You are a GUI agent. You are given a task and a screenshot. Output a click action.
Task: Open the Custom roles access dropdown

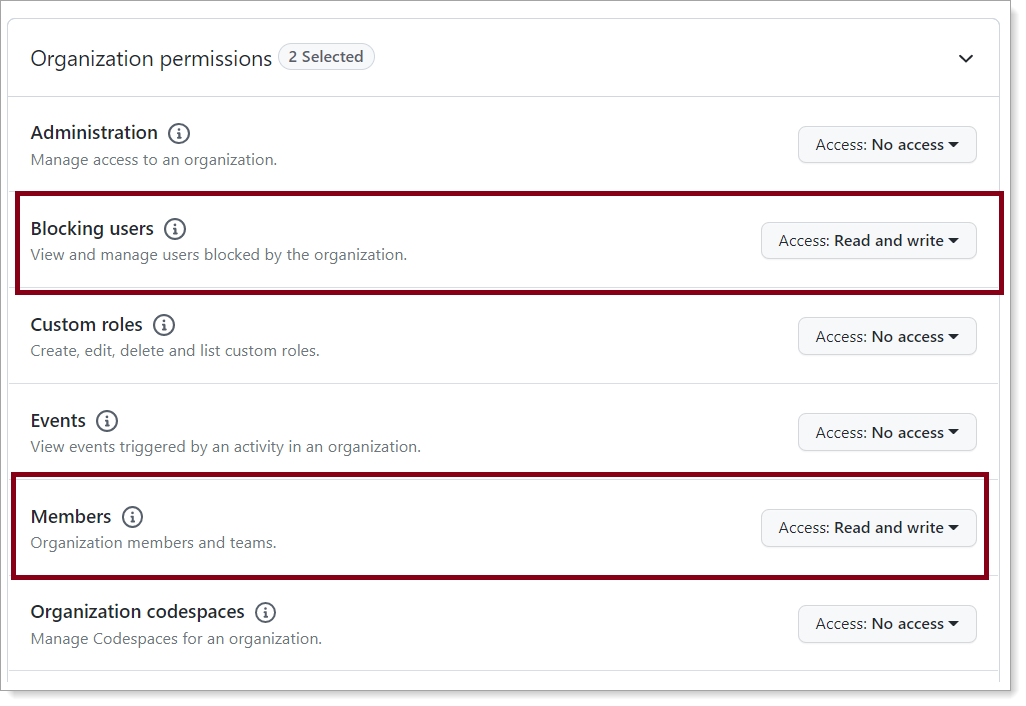tap(886, 336)
